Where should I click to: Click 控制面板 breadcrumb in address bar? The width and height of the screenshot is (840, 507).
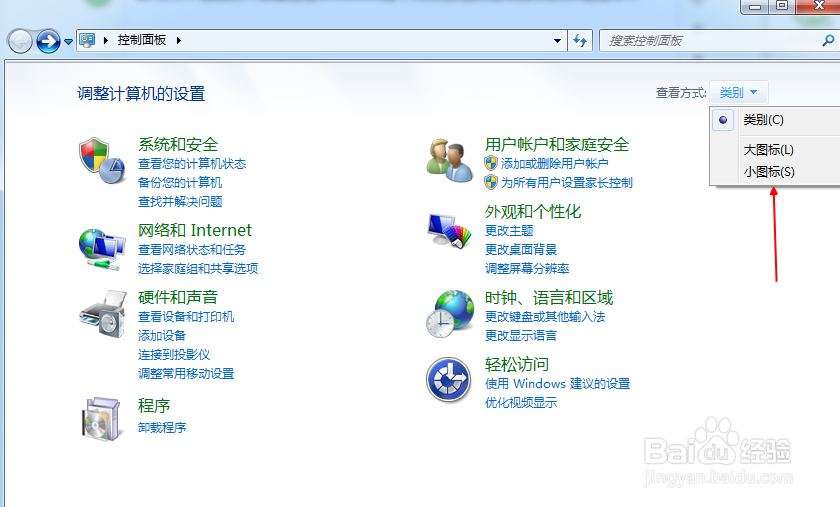click(x=142, y=40)
